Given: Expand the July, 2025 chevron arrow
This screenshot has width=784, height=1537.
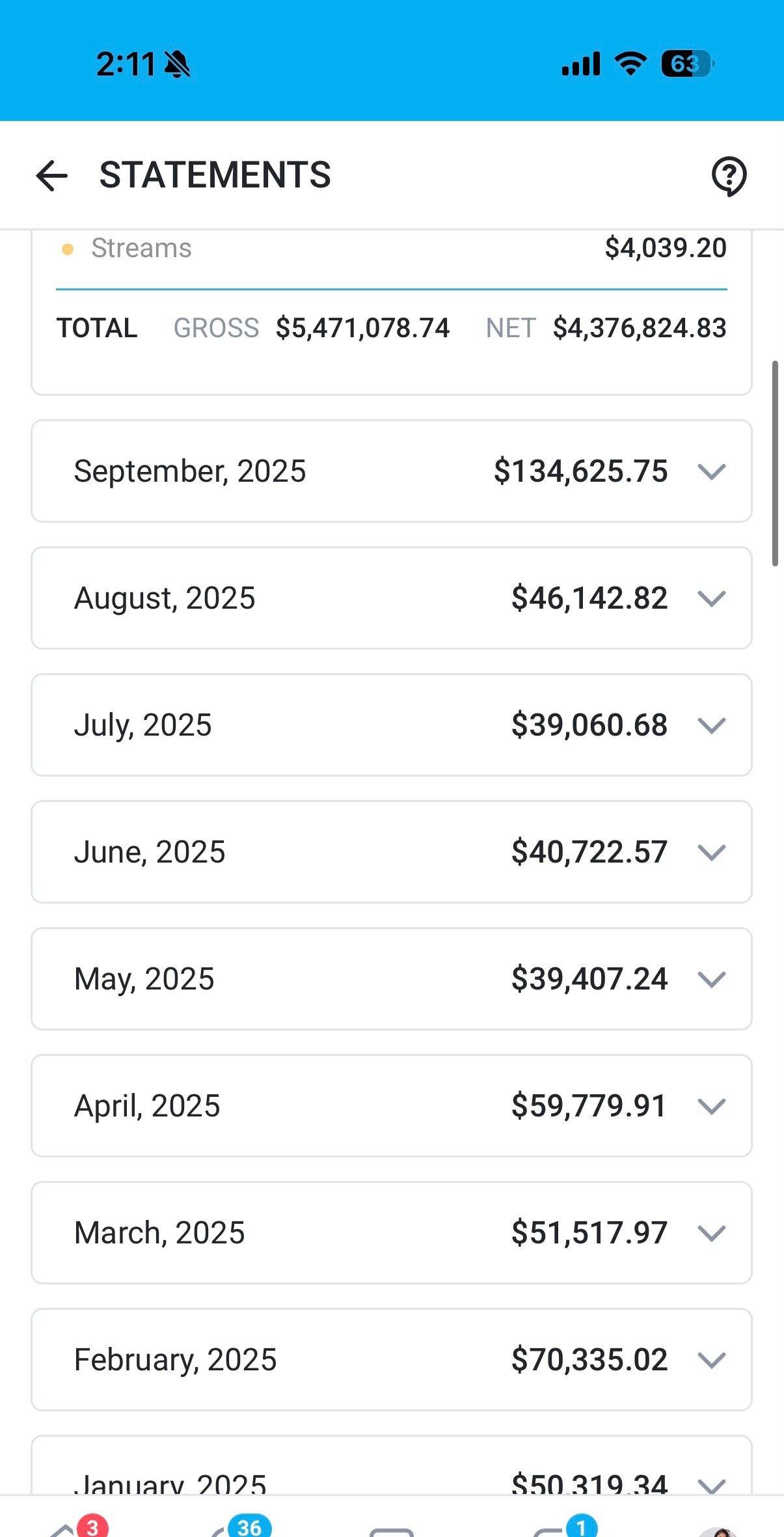Looking at the screenshot, I should click(x=711, y=725).
